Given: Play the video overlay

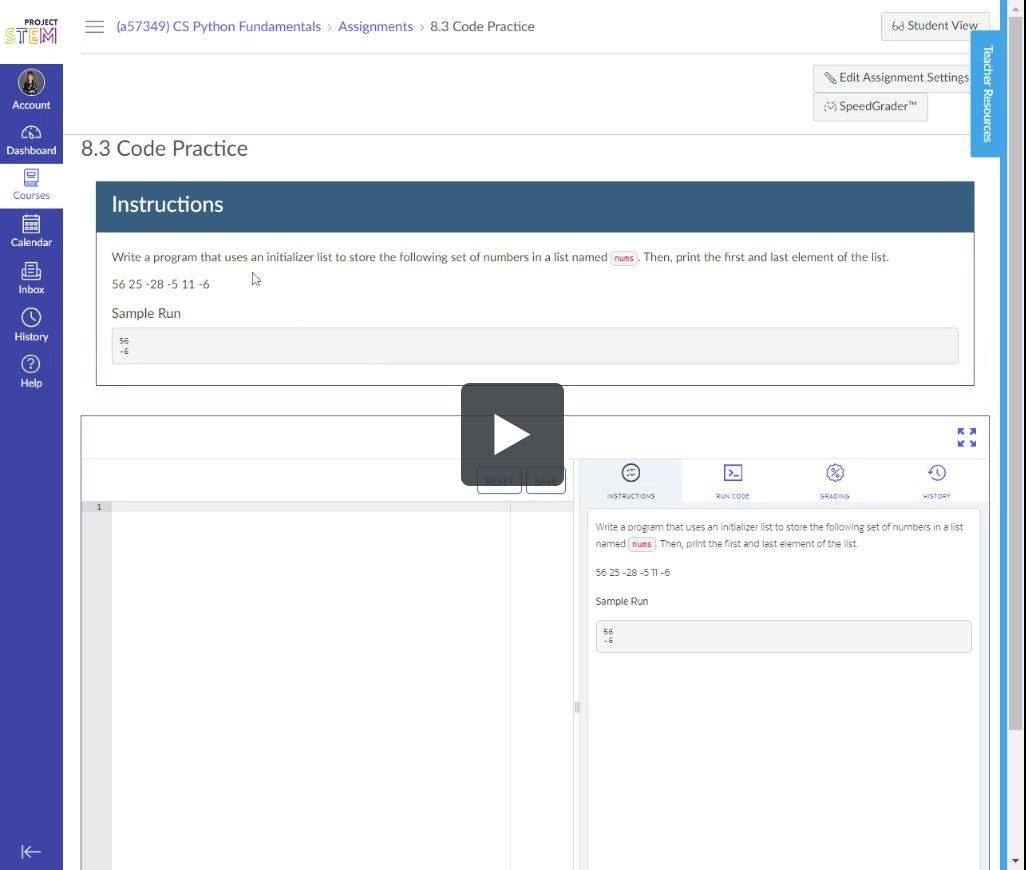Looking at the screenshot, I should pyautogui.click(x=512, y=434).
